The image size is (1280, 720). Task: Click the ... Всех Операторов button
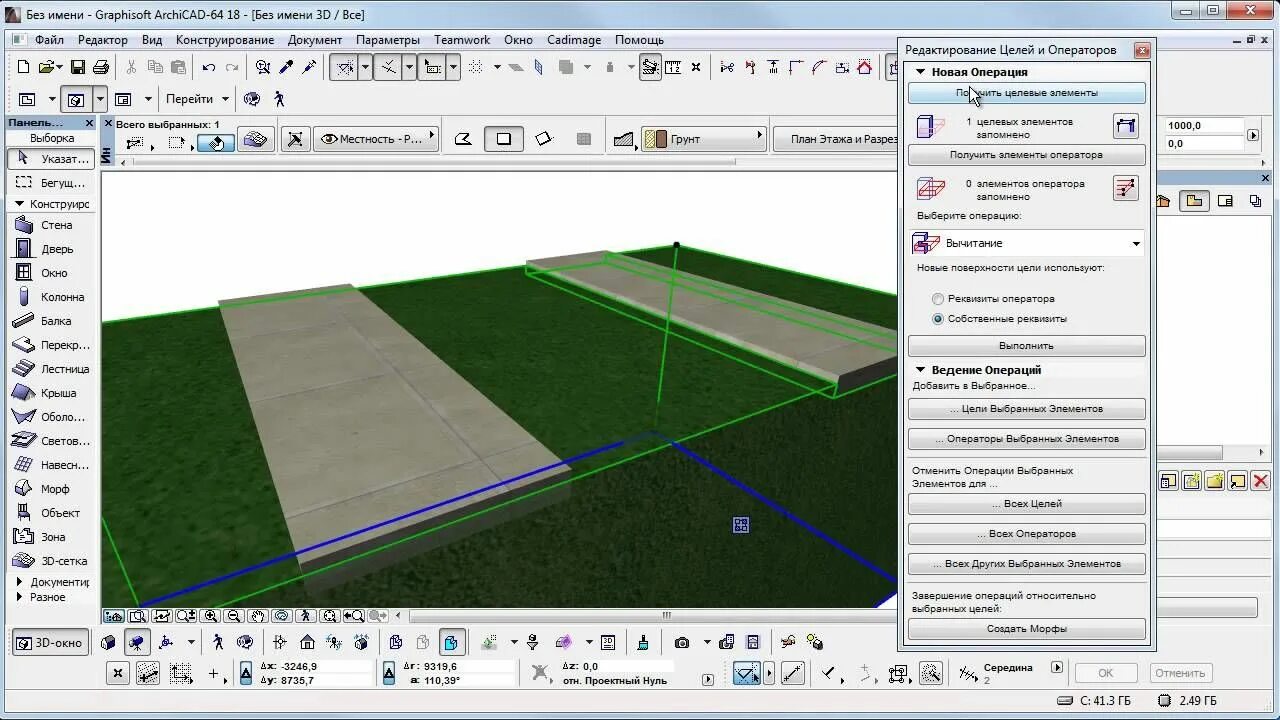1027,534
